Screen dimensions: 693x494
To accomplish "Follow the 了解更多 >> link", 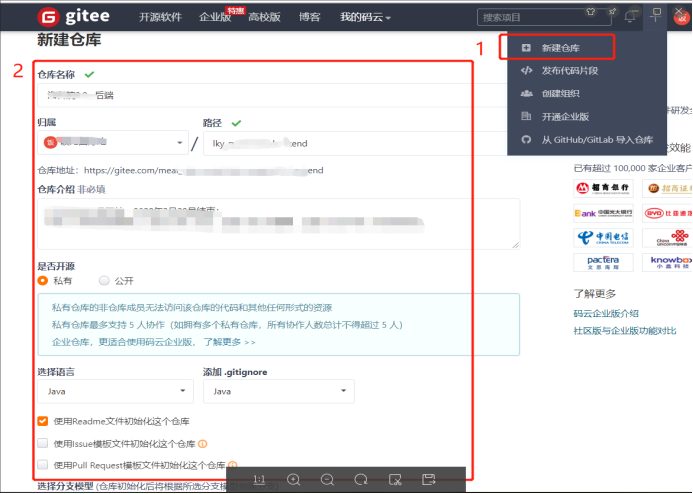I will (229, 342).
